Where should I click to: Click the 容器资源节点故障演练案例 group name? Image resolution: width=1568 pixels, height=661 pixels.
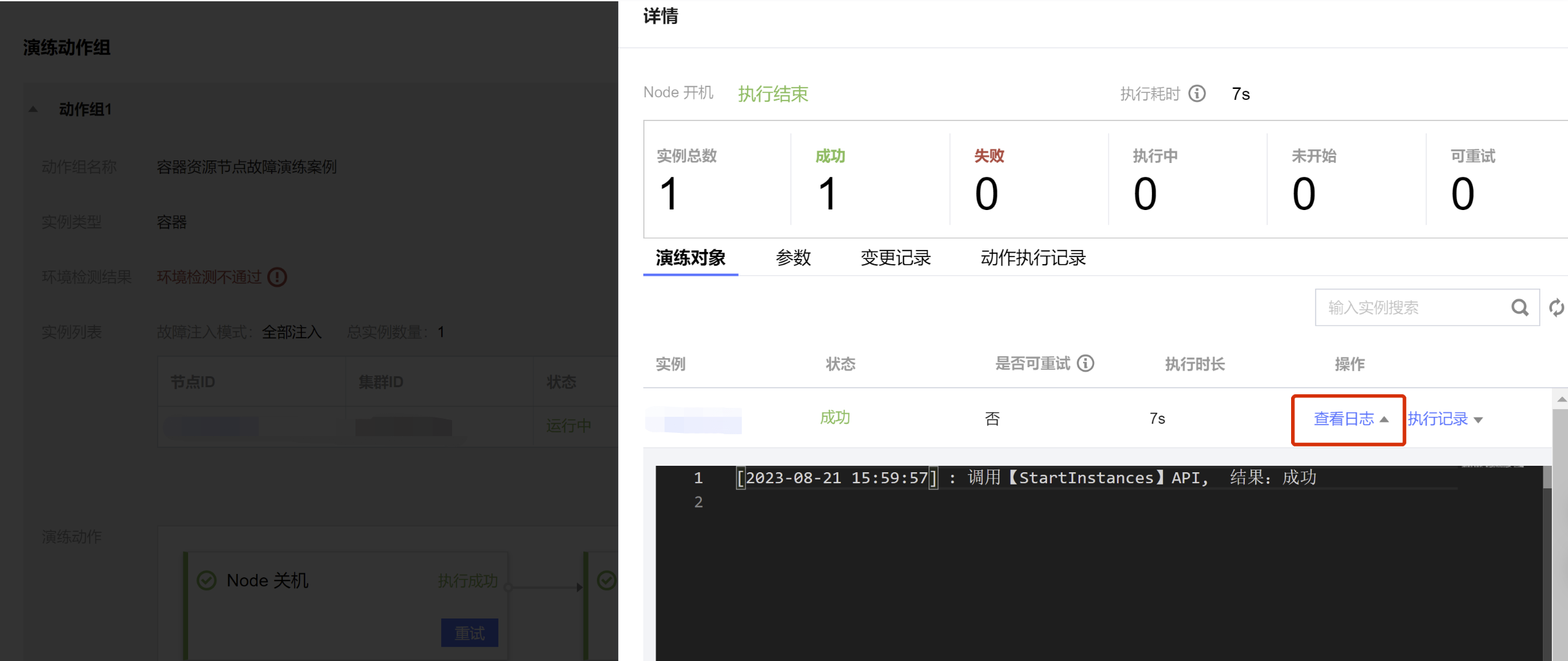(247, 167)
